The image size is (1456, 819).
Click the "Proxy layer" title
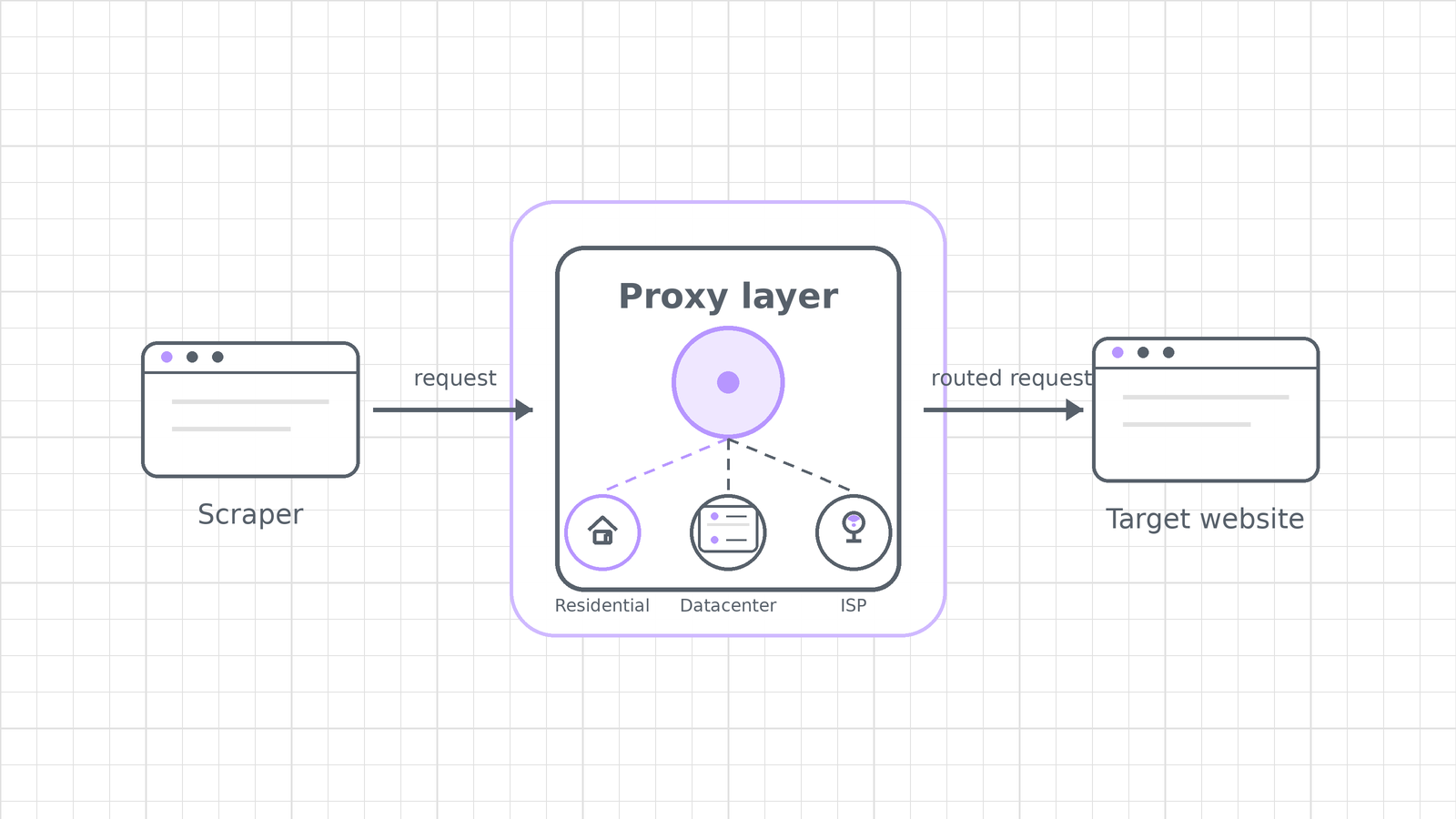[728, 297]
